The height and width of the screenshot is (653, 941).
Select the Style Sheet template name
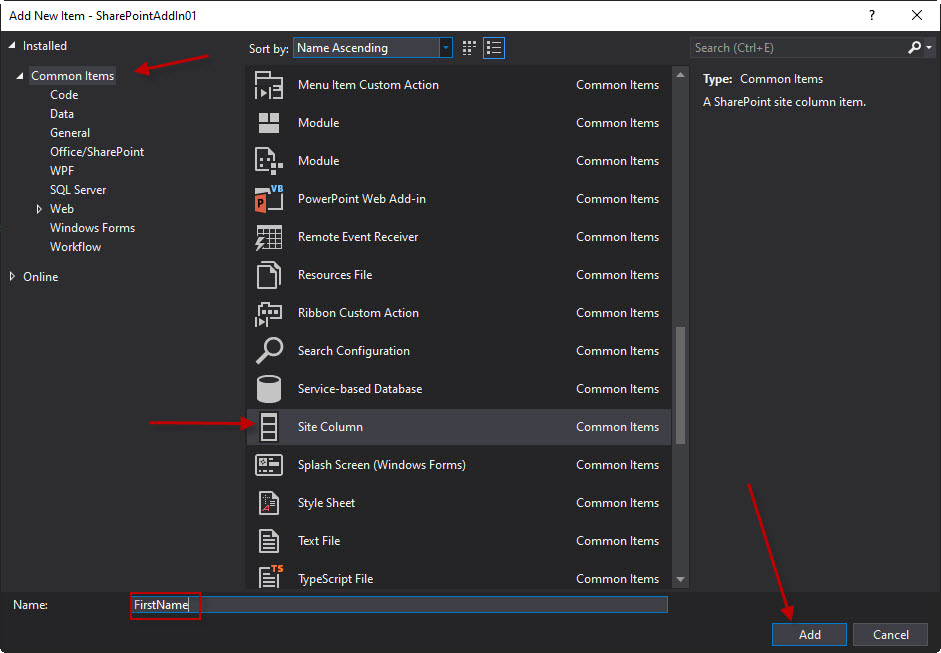coord(326,503)
